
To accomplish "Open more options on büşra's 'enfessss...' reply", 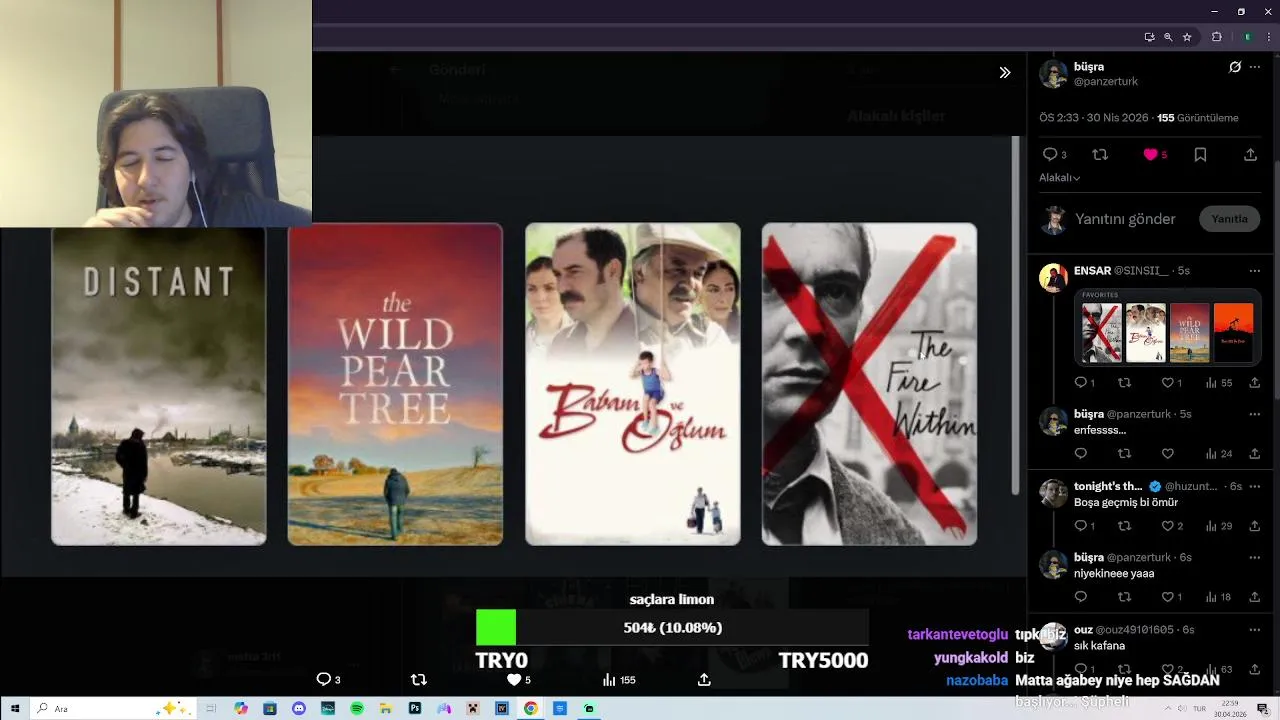I will (1254, 413).
